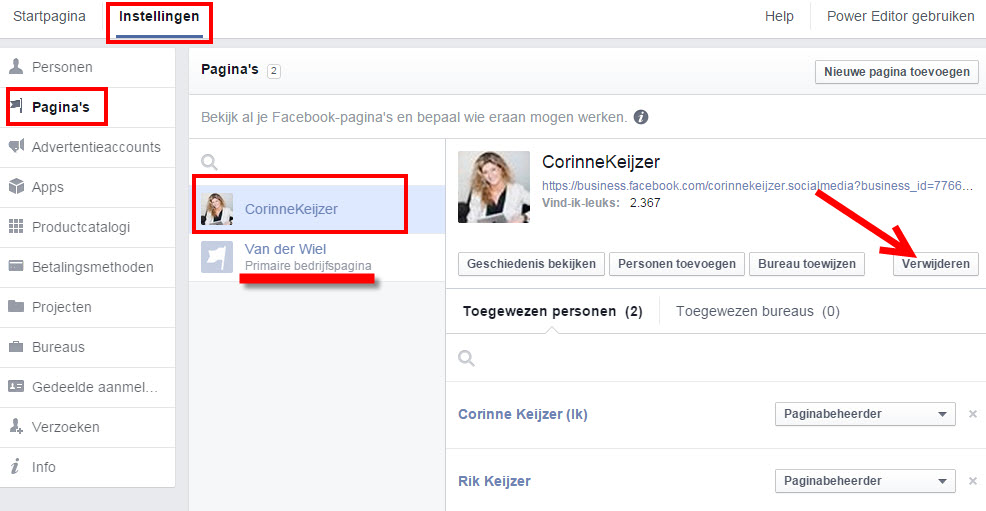Remove Corinne Keijzer with the x button

click(972, 414)
